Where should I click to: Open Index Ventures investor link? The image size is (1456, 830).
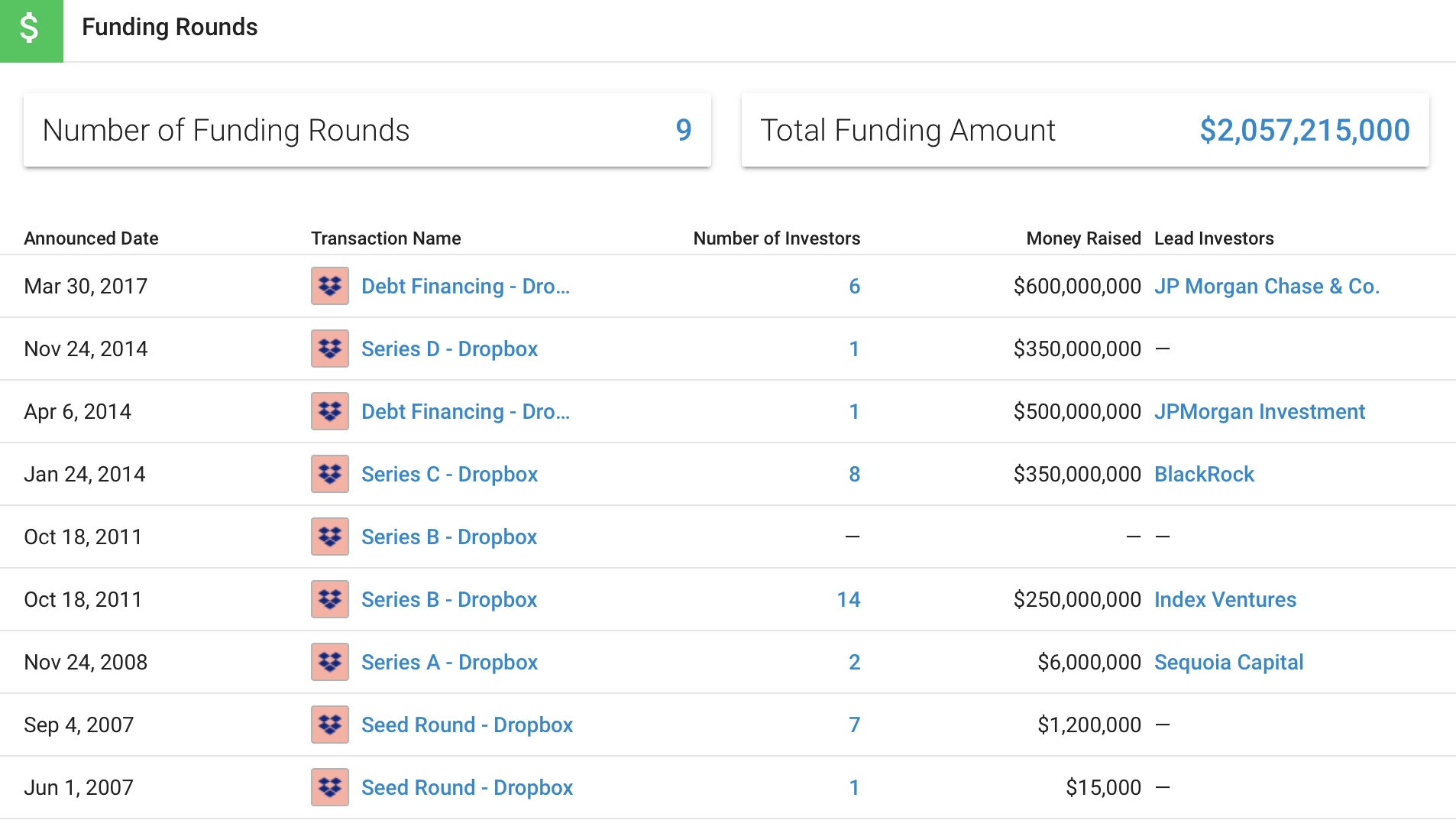click(1225, 599)
